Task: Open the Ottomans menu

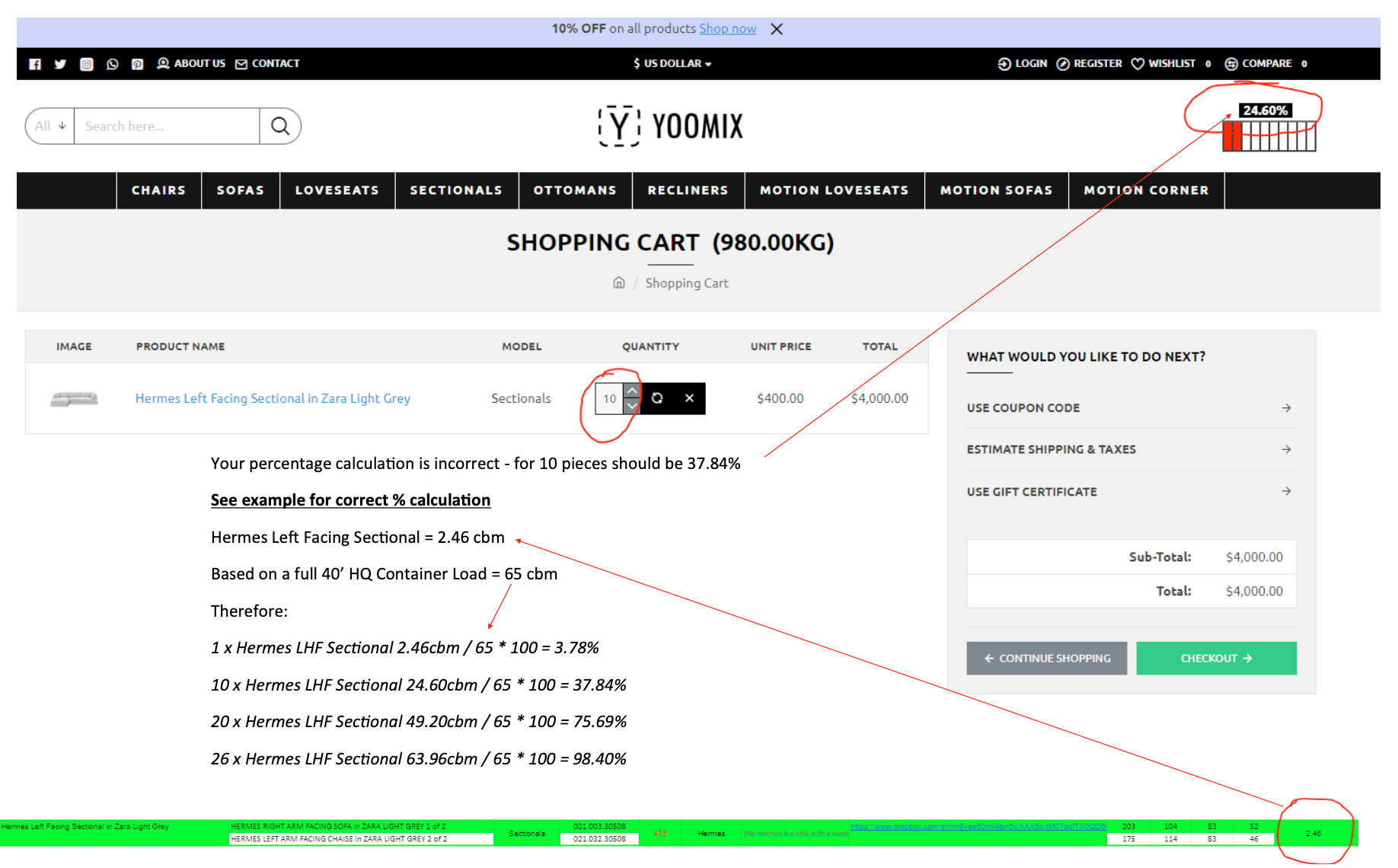Action: tap(576, 190)
